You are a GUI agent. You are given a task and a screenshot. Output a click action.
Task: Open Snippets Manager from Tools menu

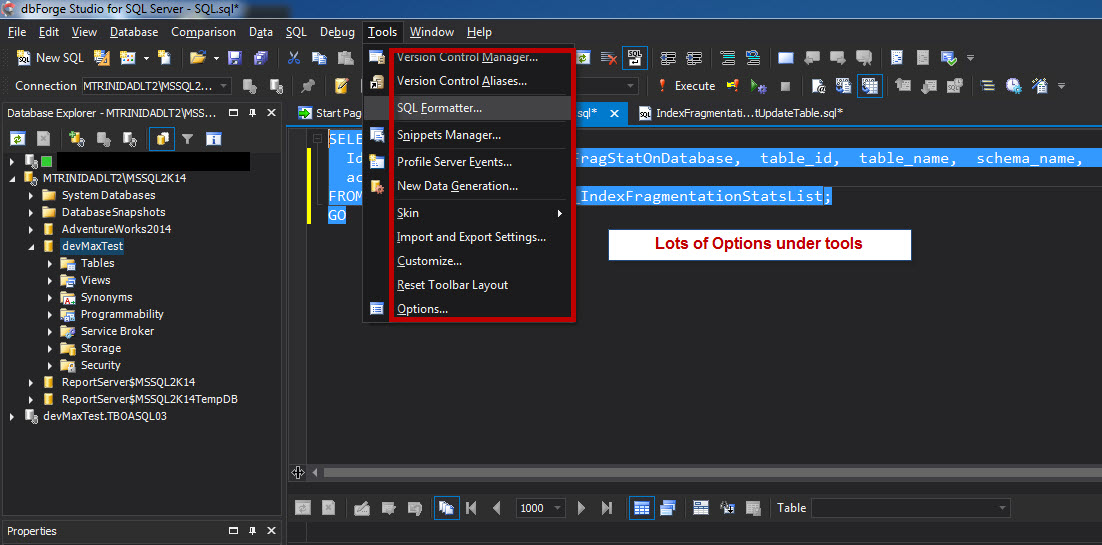469,135
